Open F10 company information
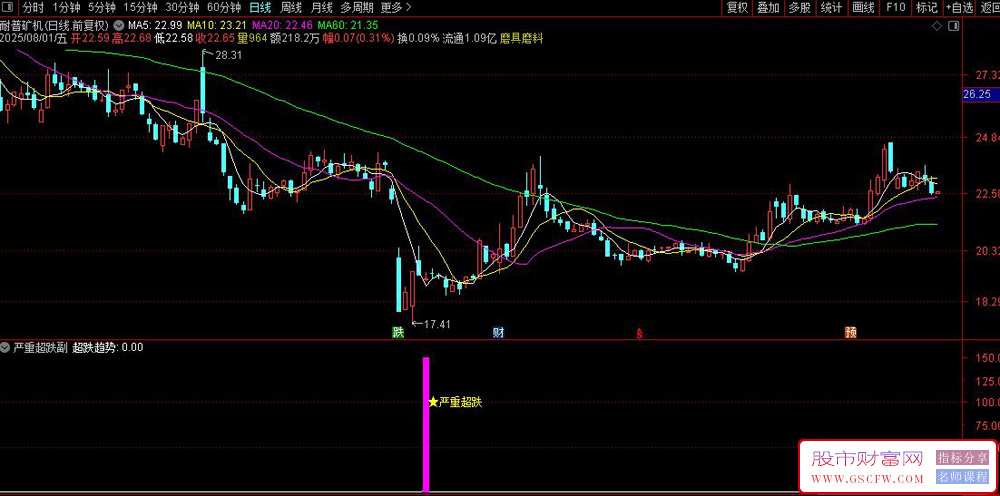The height and width of the screenshot is (496, 1000). coord(895,8)
